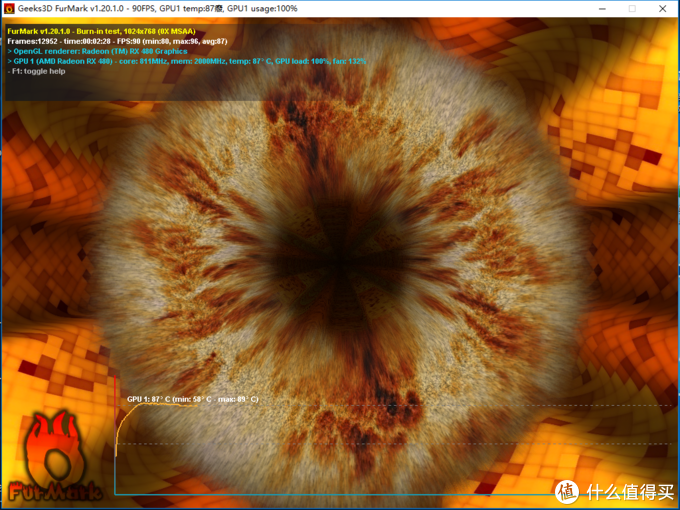Click the Frames and FPS statistics line
This screenshot has width=680, height=510.
pyautogui.click(x=117, y=41)
